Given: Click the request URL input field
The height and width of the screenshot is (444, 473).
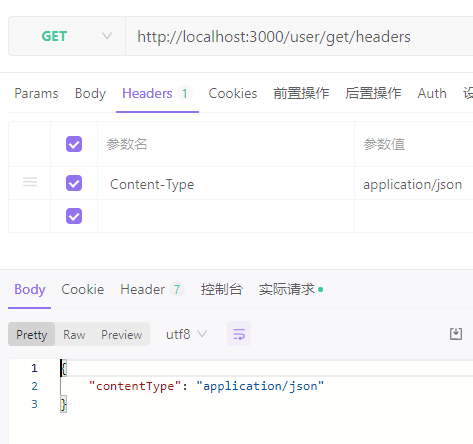Looking at the screenshot, I should (299, 36).
